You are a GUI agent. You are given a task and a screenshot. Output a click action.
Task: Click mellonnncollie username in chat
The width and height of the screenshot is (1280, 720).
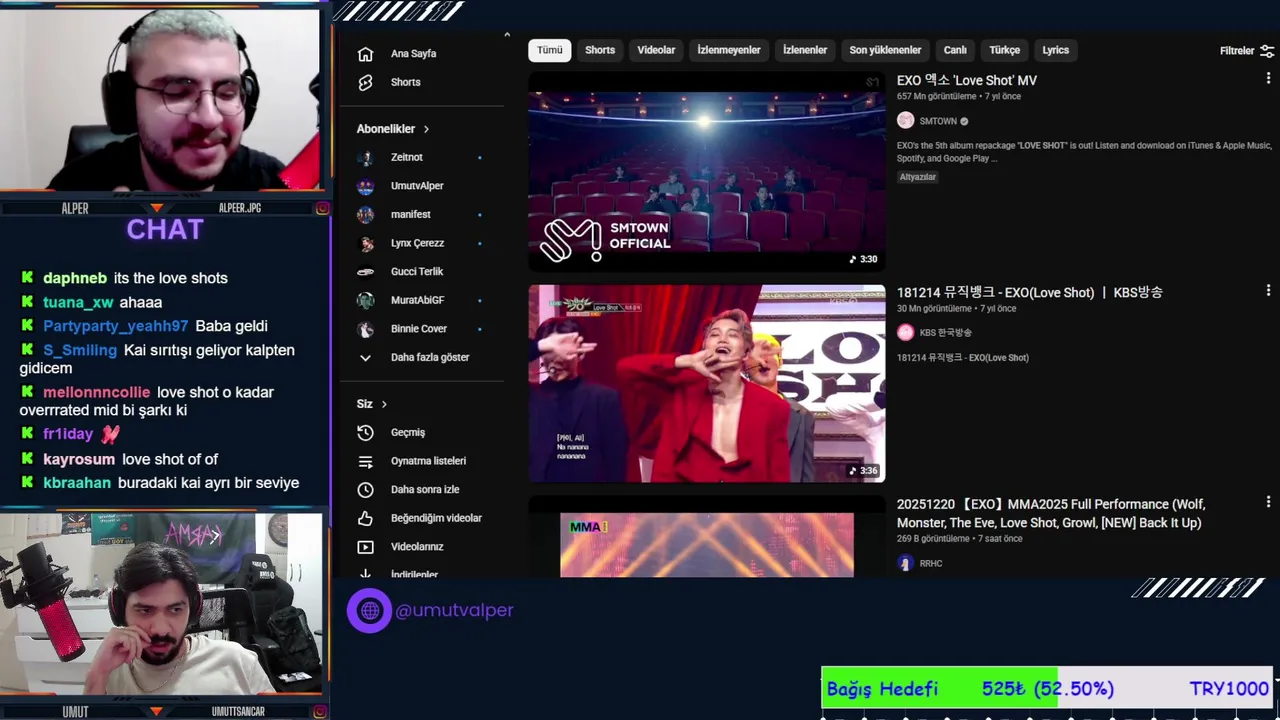click(97, 392)
